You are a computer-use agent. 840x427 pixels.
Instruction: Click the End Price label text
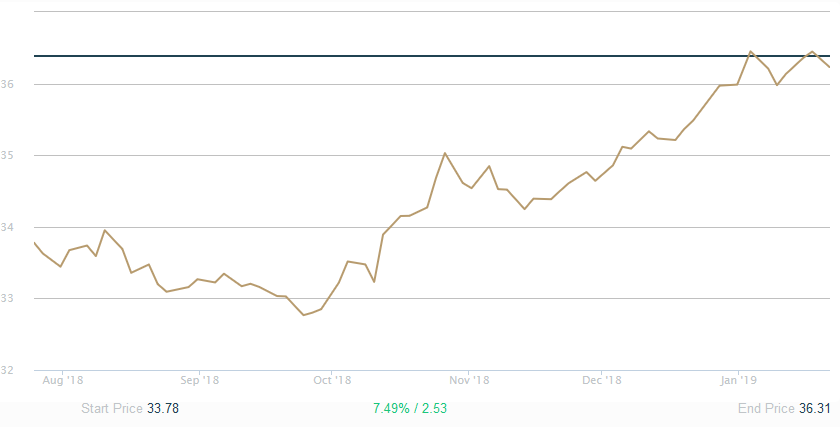(765, 409)
